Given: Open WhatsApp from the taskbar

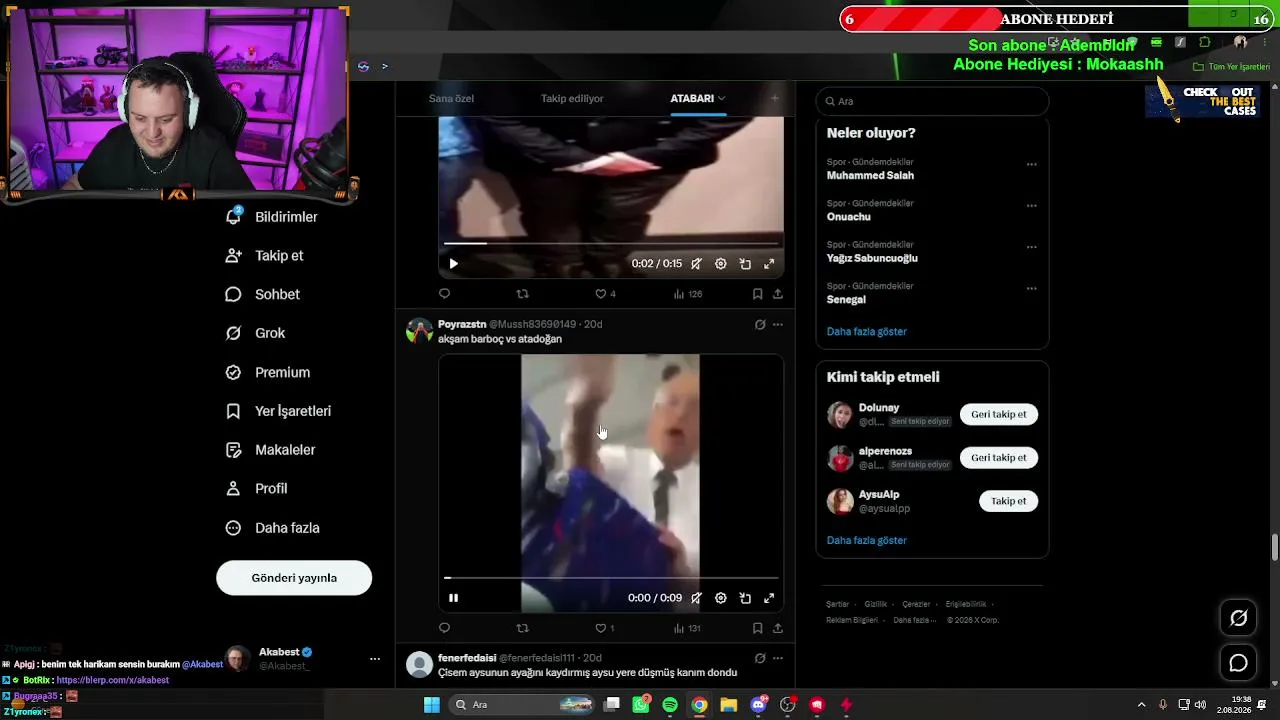Looking at the screenshot, I should pyautogui.click(x=641, y=705).
